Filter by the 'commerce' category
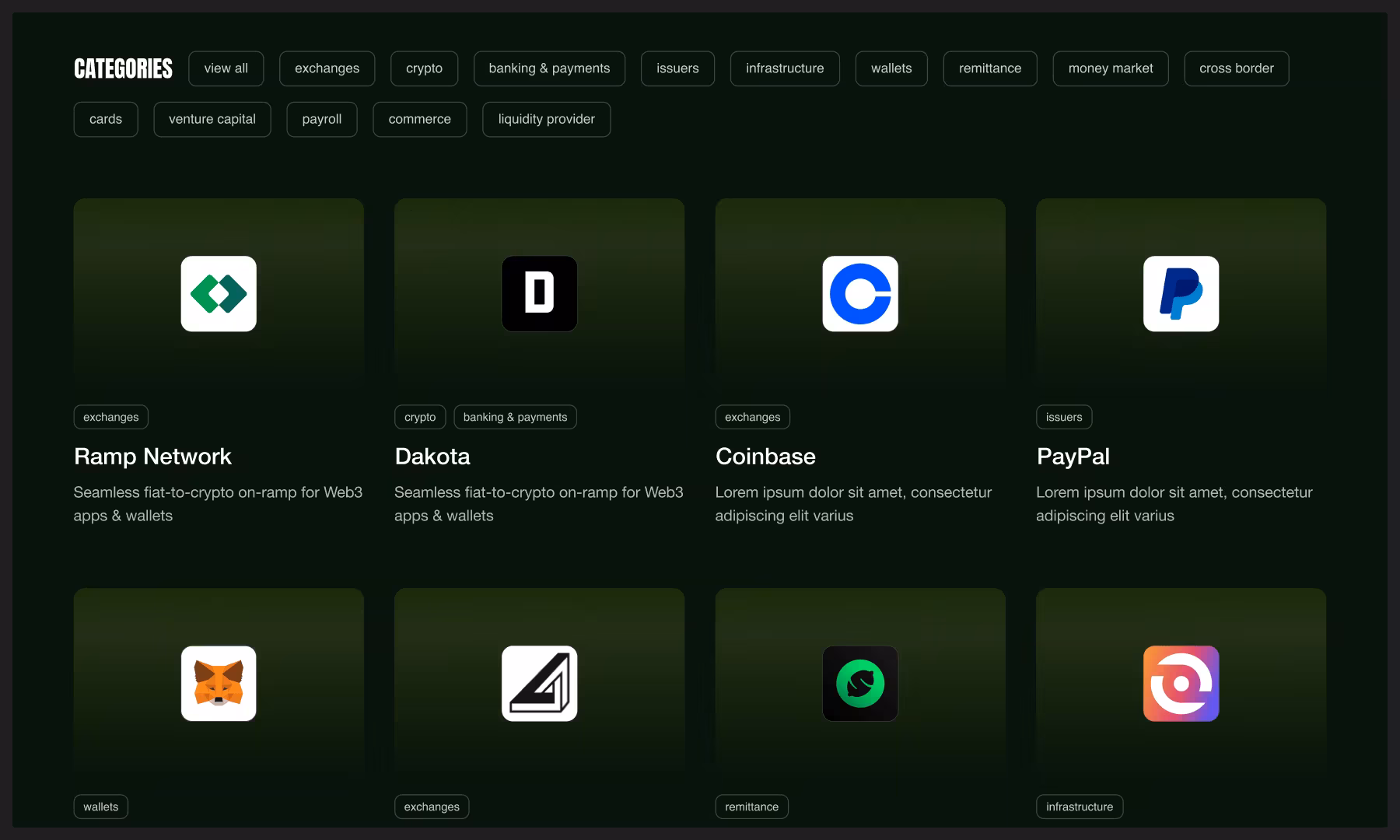The width and height of the screenshot is (1400, 840). pyautogui.click(x=420, y=119)
